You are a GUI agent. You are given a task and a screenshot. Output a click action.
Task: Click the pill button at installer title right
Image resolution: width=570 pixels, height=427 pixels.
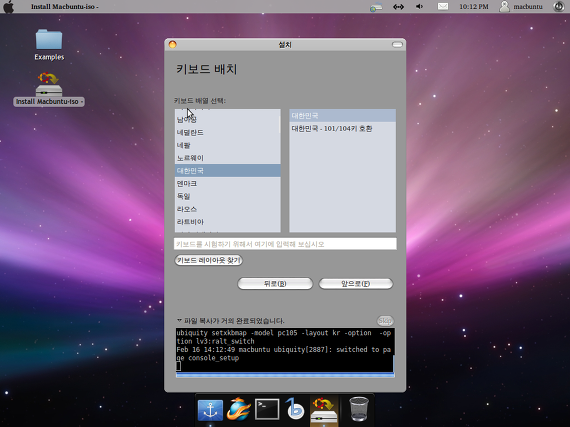pos(397,44)
